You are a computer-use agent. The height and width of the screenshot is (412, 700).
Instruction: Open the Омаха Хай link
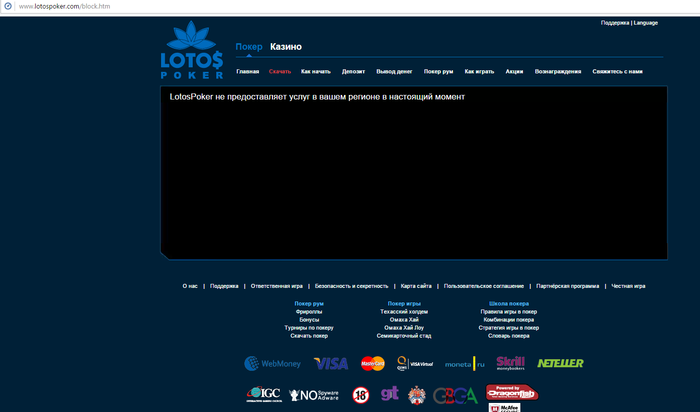point(404,320)
